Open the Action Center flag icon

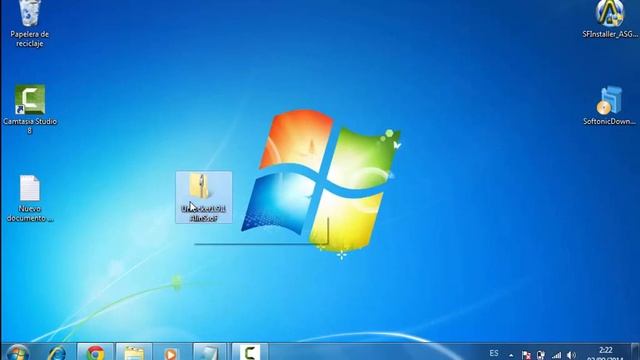click(x=526, y=356)
